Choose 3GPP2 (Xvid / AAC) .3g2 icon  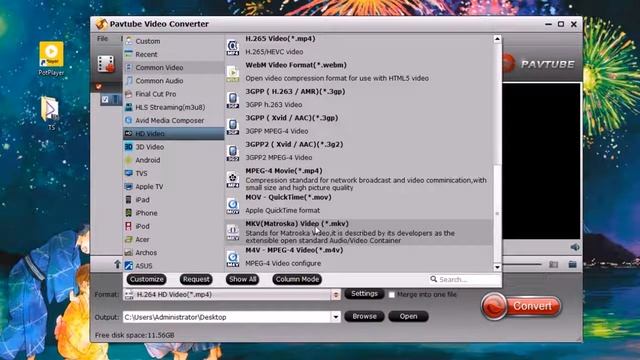pos(233,153)
